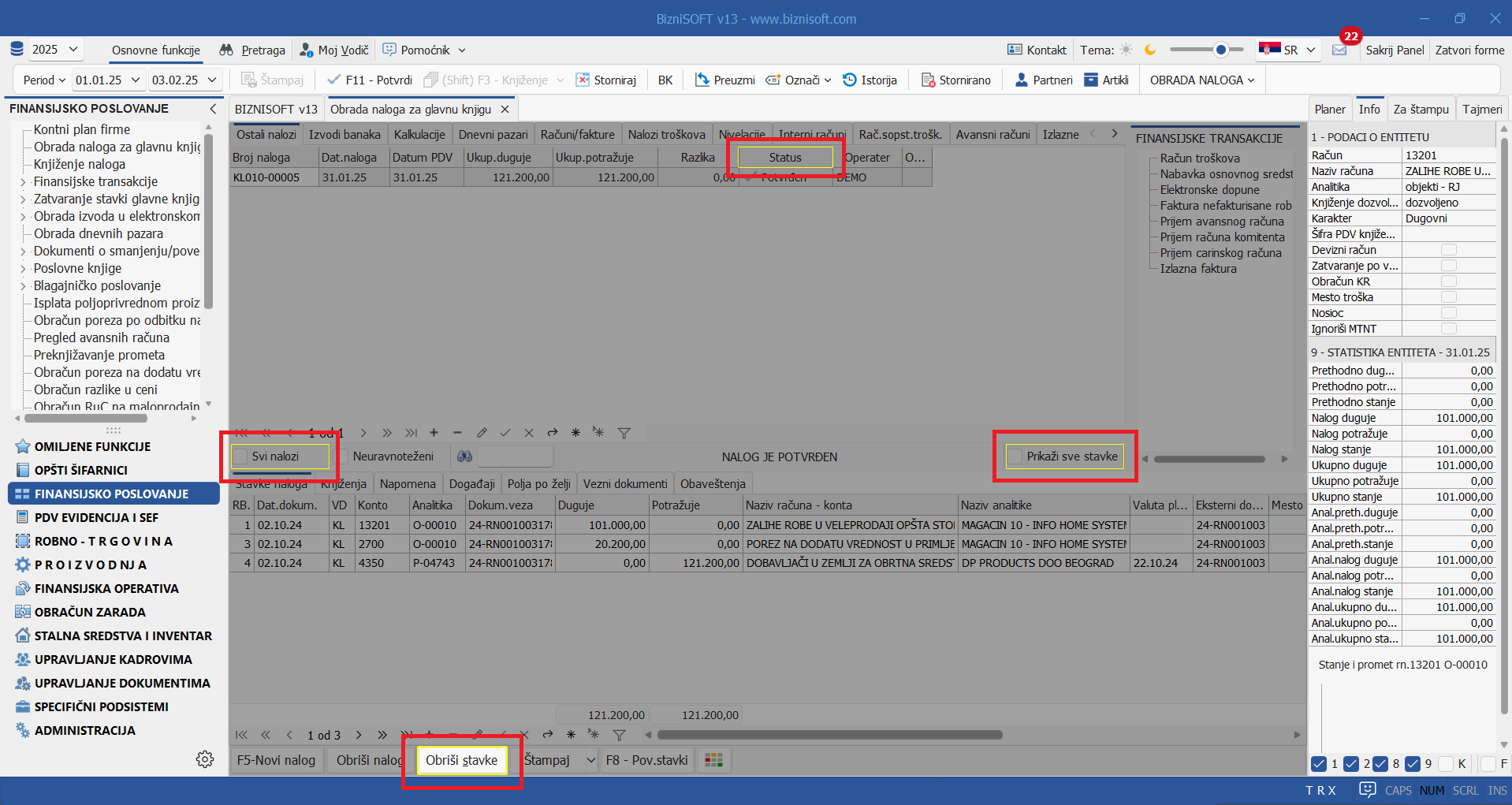1512x805 pixels.
Task: Toggle the Neuravnoteženi checkbox
Action: pos(342,457)
